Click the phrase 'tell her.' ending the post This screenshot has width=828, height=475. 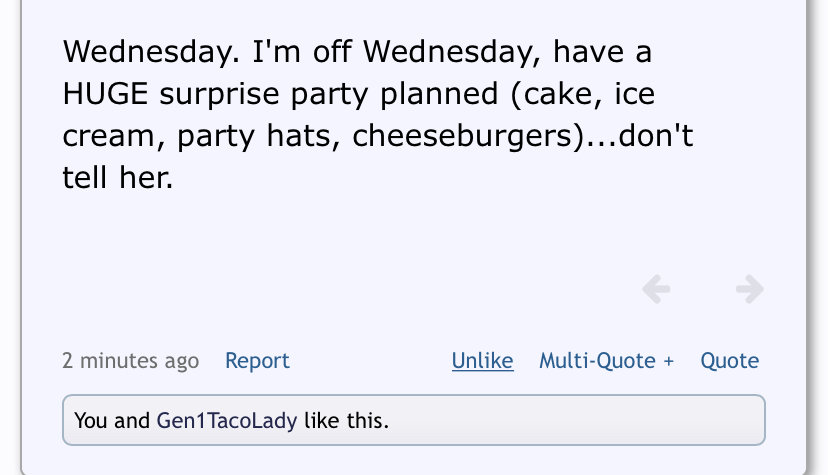[118, 177]
